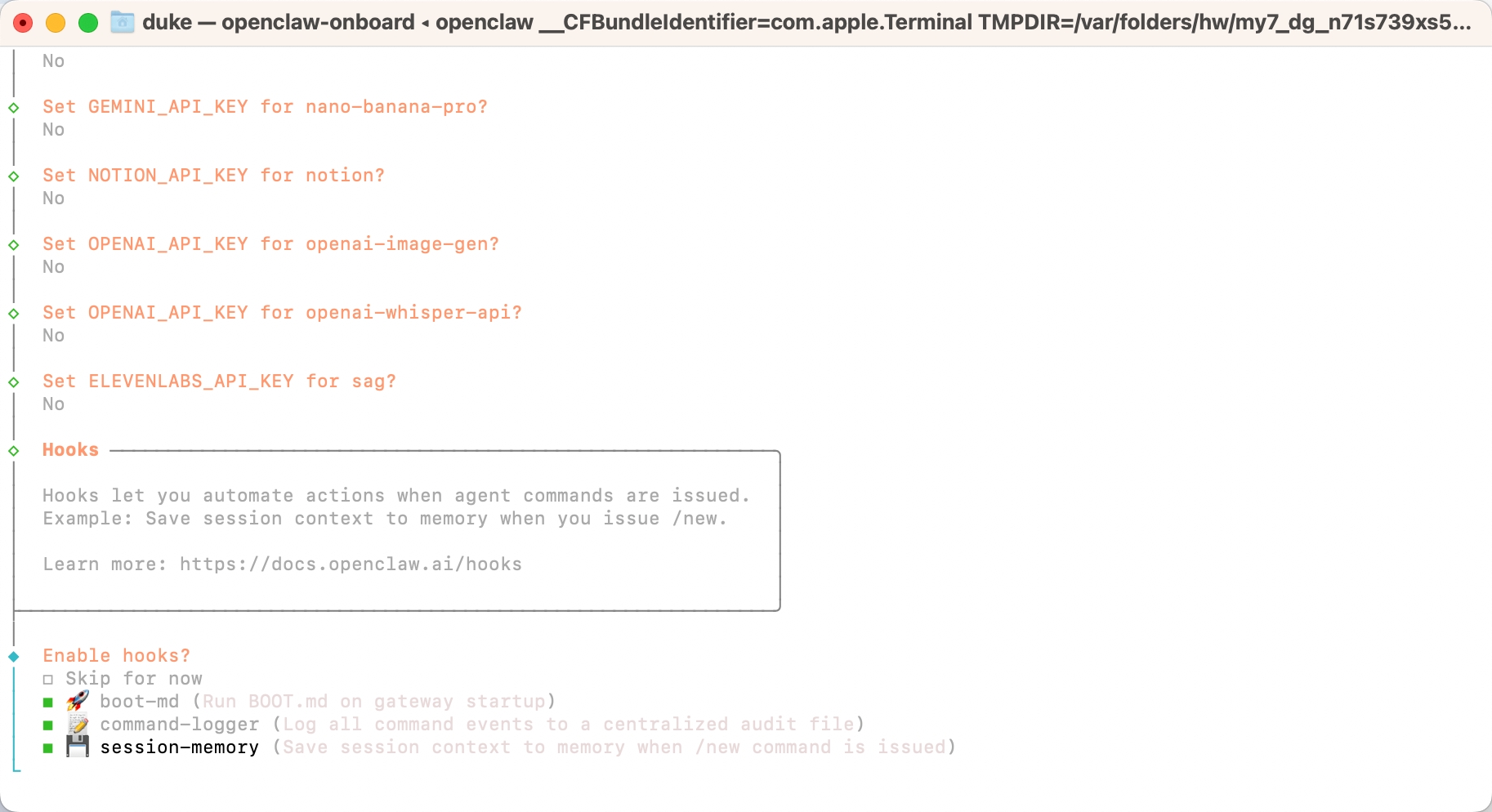Click the Enable hooks? prompt text
The width and height of the screenshot is (1492, 812).
pos(116,656)
